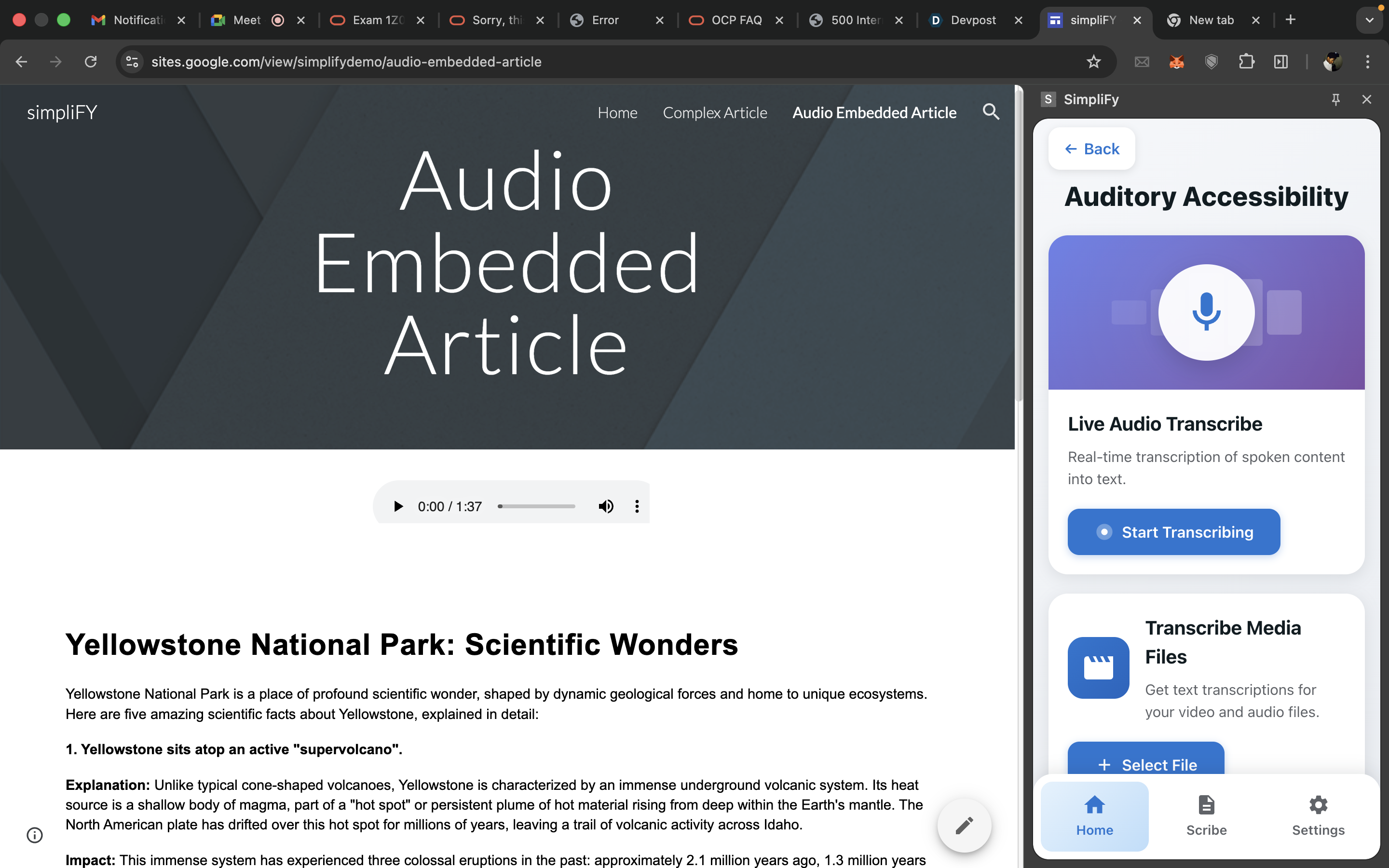Open audio player more options menu
Screen dimensions: 1389x868
click(637, 506)
